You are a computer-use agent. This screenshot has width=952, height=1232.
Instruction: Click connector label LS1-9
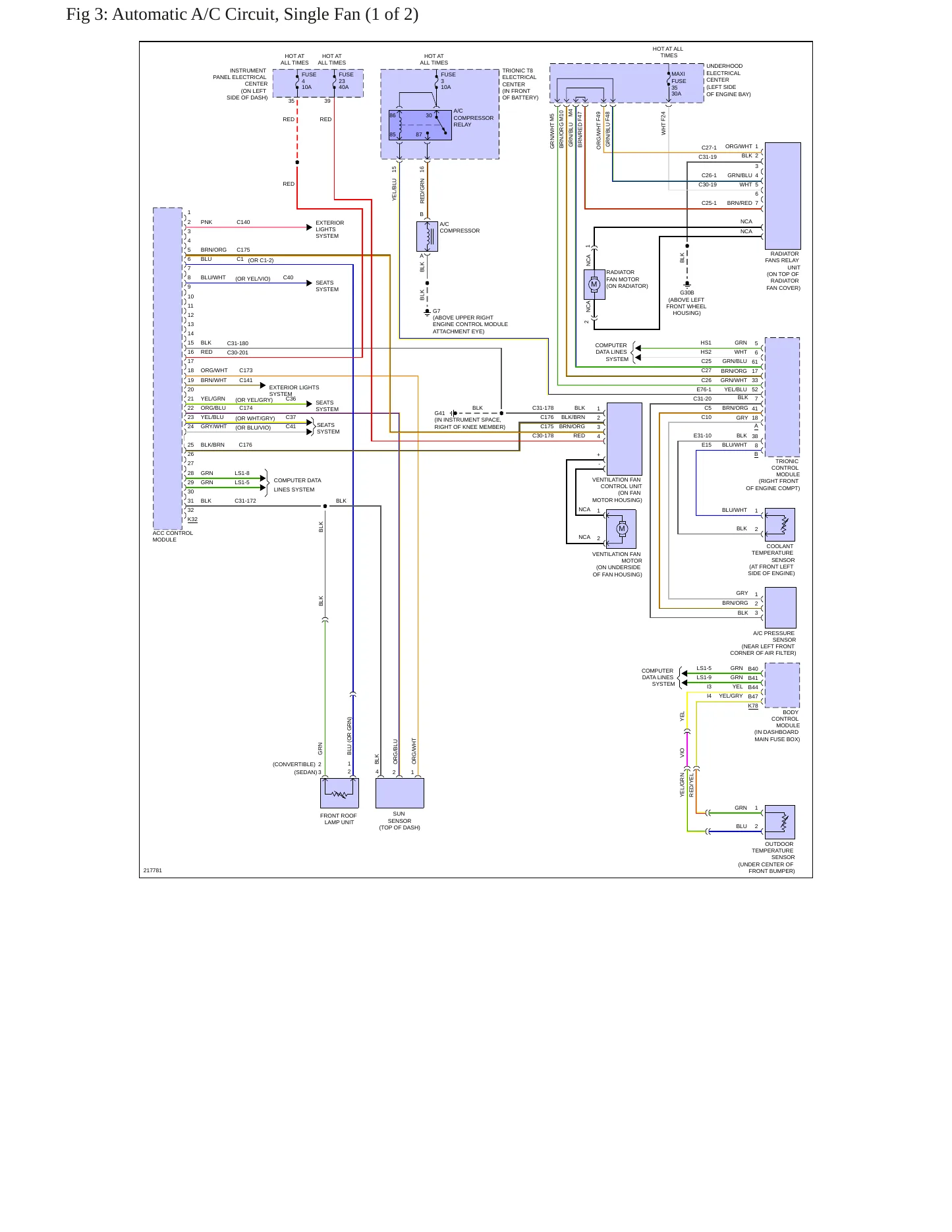pos(704,677)
